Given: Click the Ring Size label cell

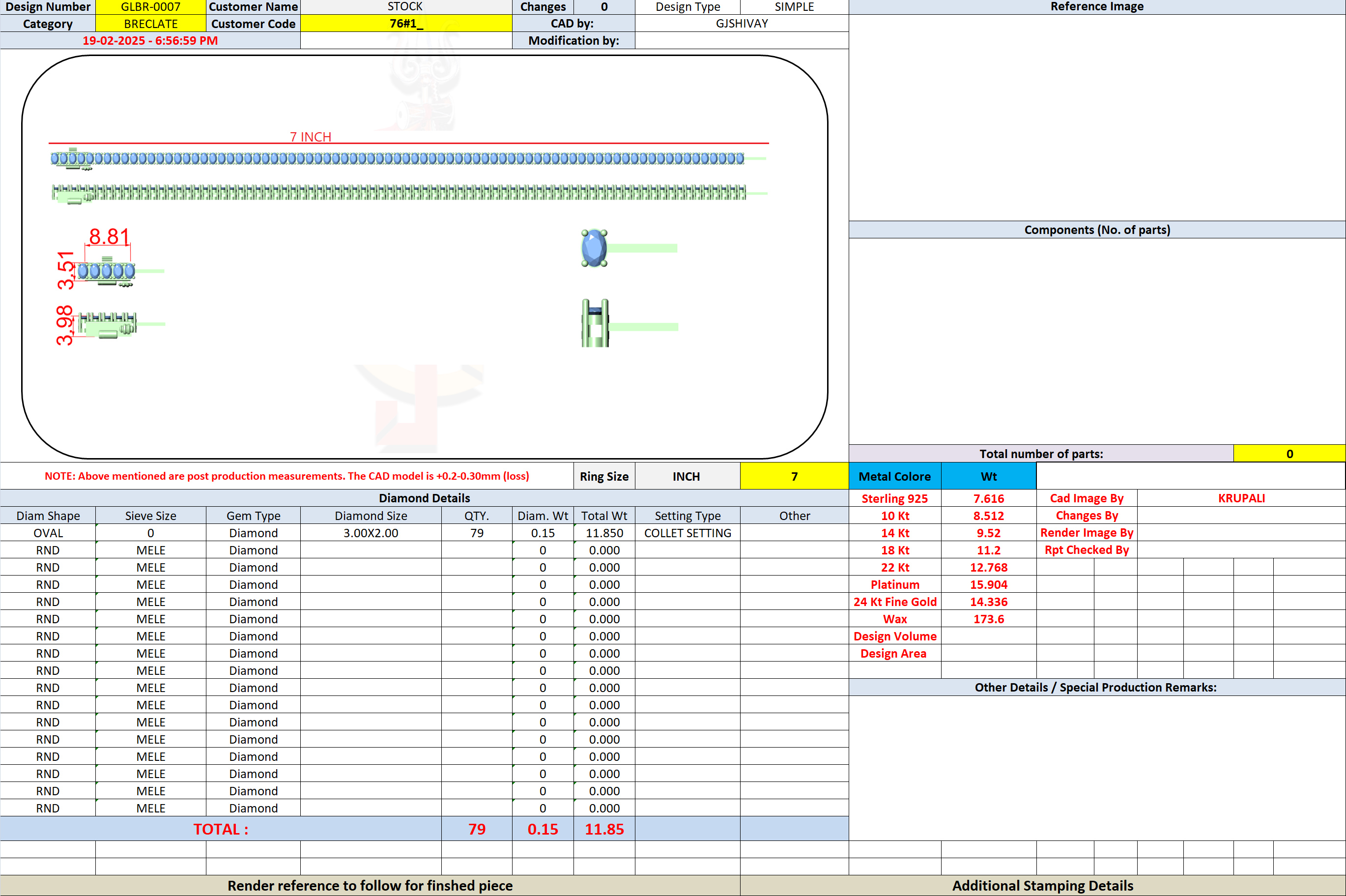Looking at the screenshot, I should (604, 476).
